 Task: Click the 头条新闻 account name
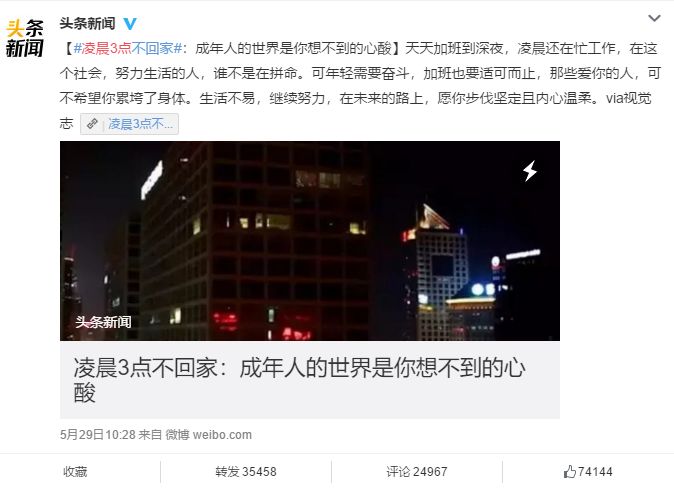coord(87,23)
